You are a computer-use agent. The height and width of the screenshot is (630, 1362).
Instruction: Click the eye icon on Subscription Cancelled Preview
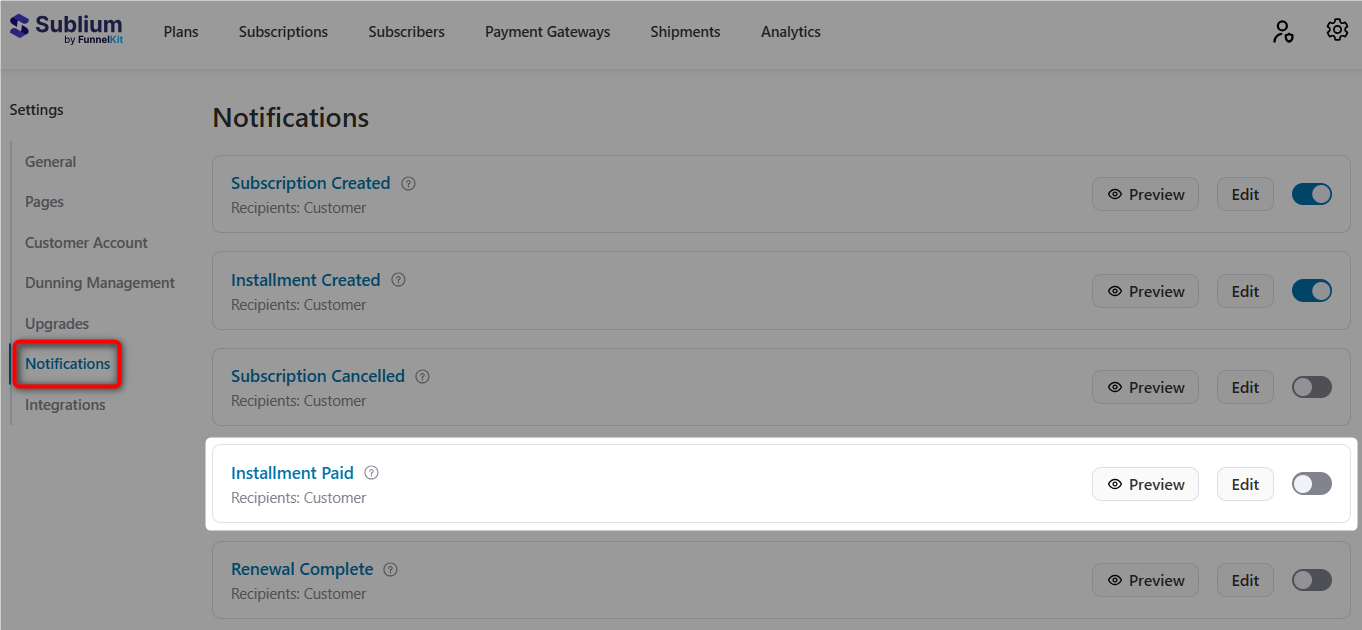pos(1113,386)
